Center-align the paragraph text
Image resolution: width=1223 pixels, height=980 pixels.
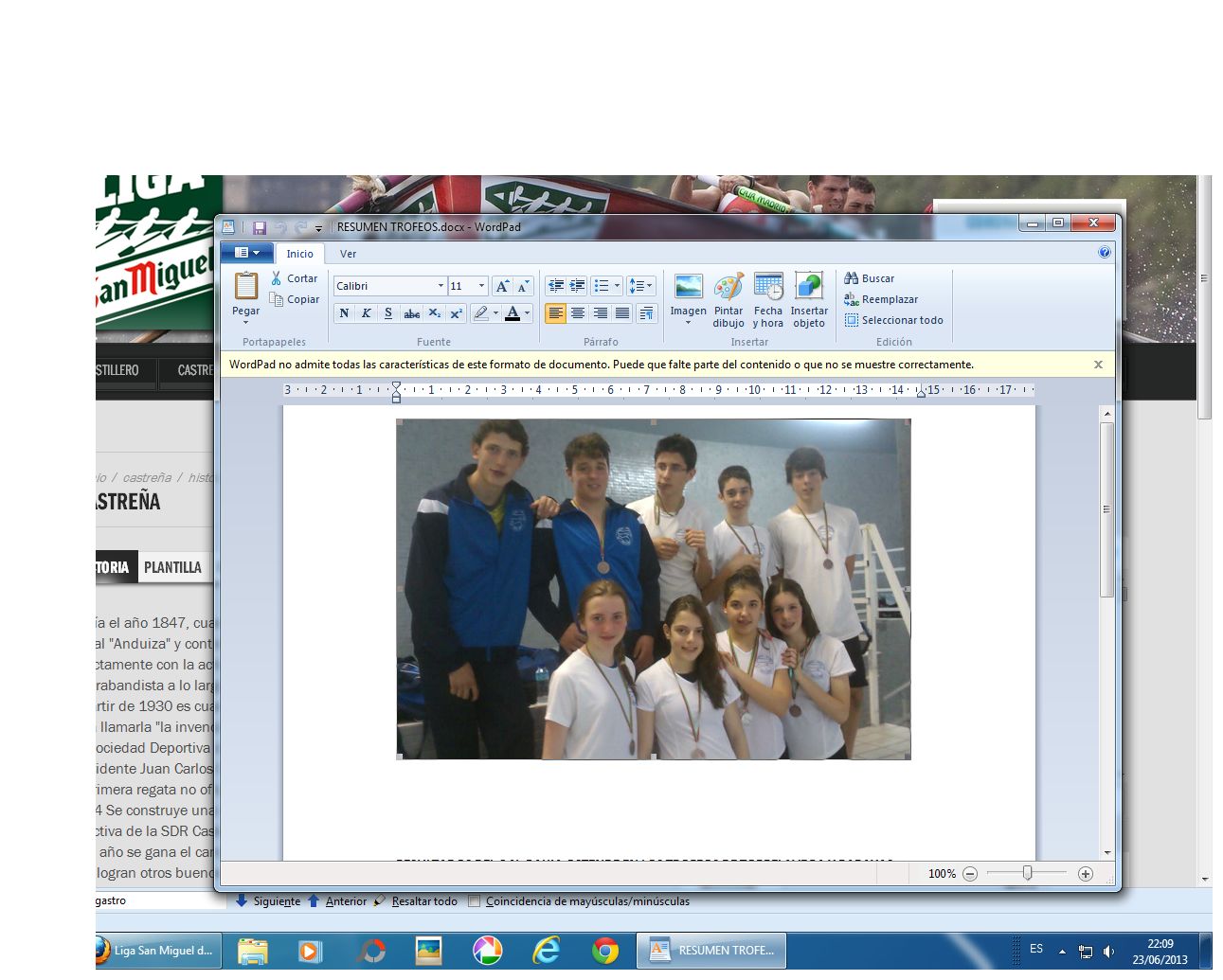tap(578, 313)
